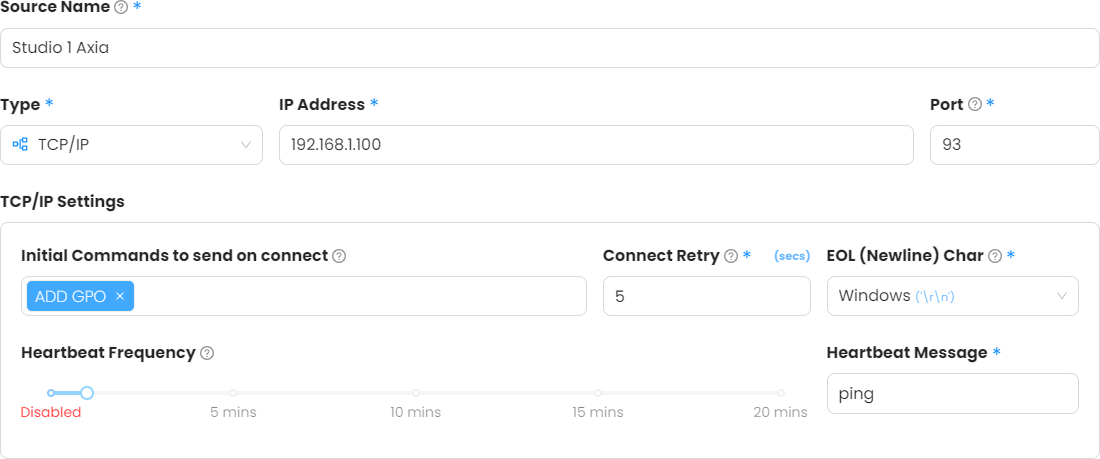Click the Source Name help icon

(x=121, y=7)
